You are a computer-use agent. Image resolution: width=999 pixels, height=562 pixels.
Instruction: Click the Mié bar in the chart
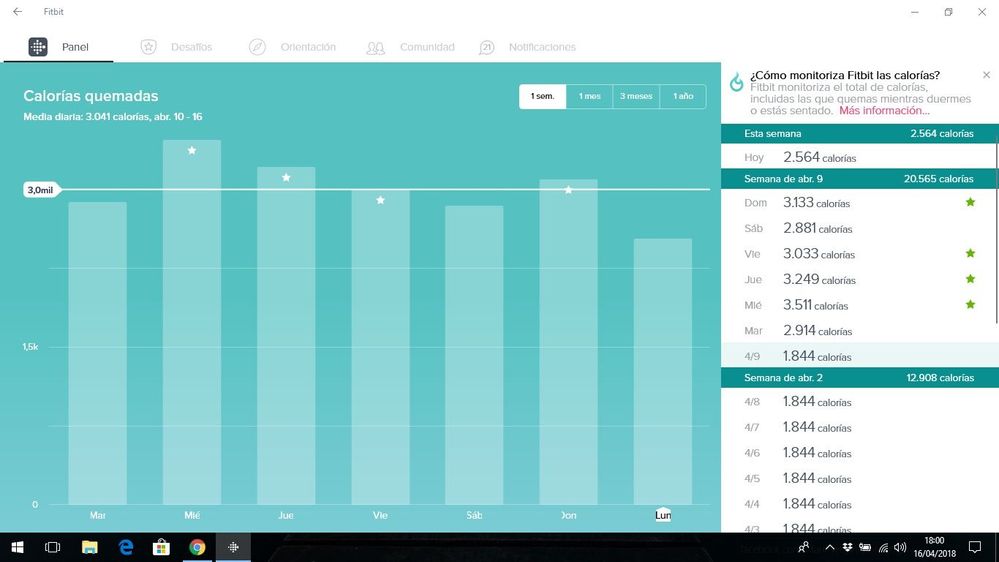click(x=192, y=322)
